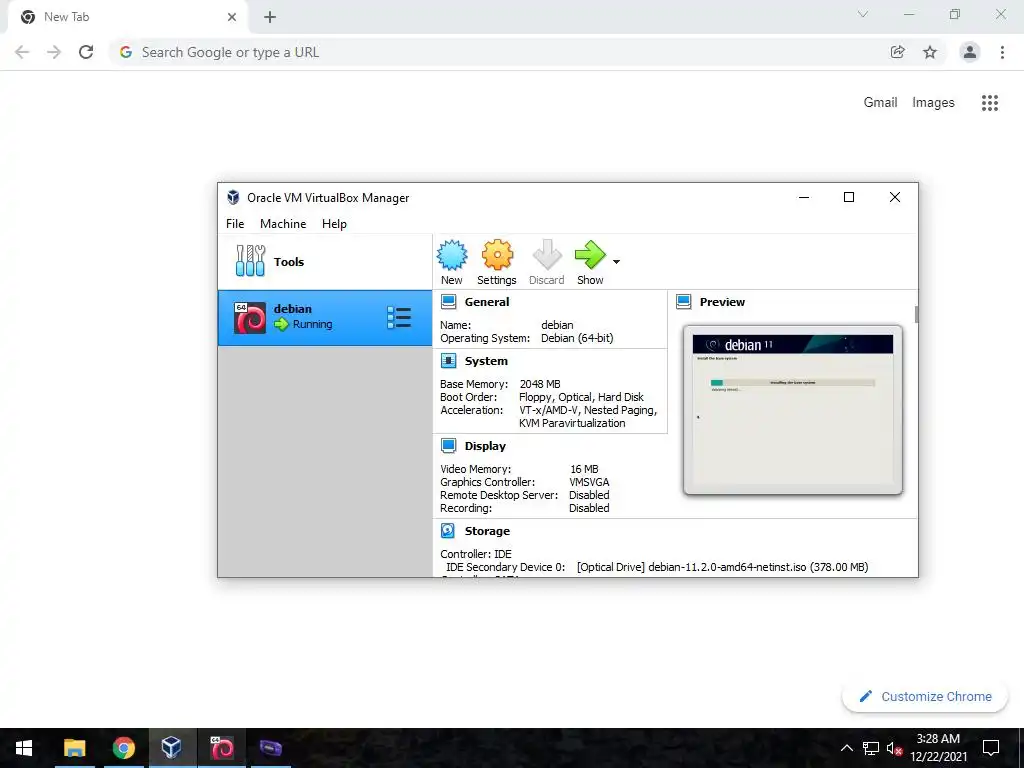Expand the Show button dropdown arrow
Image resolution: width=1024 pixels, height=768 pixels.
[616, 262]
